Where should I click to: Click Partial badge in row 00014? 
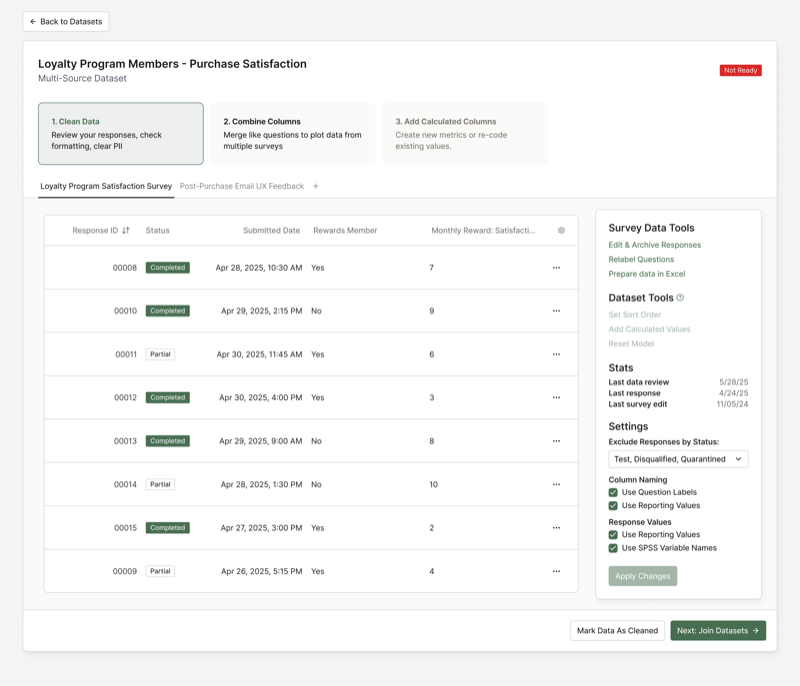pos(160,485)
